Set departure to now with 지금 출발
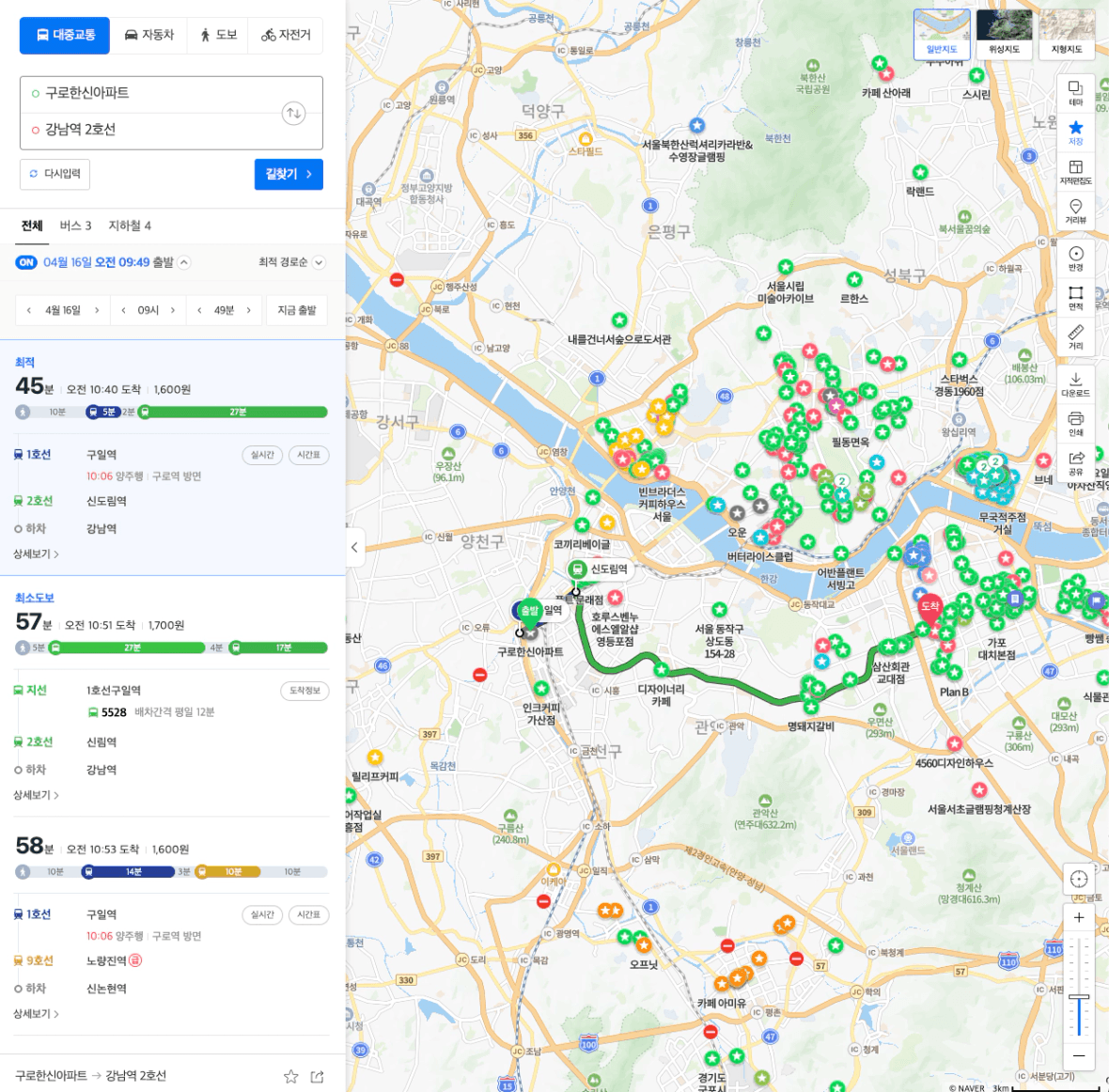Screen dimensions: 1109x1092 point(297,310)
